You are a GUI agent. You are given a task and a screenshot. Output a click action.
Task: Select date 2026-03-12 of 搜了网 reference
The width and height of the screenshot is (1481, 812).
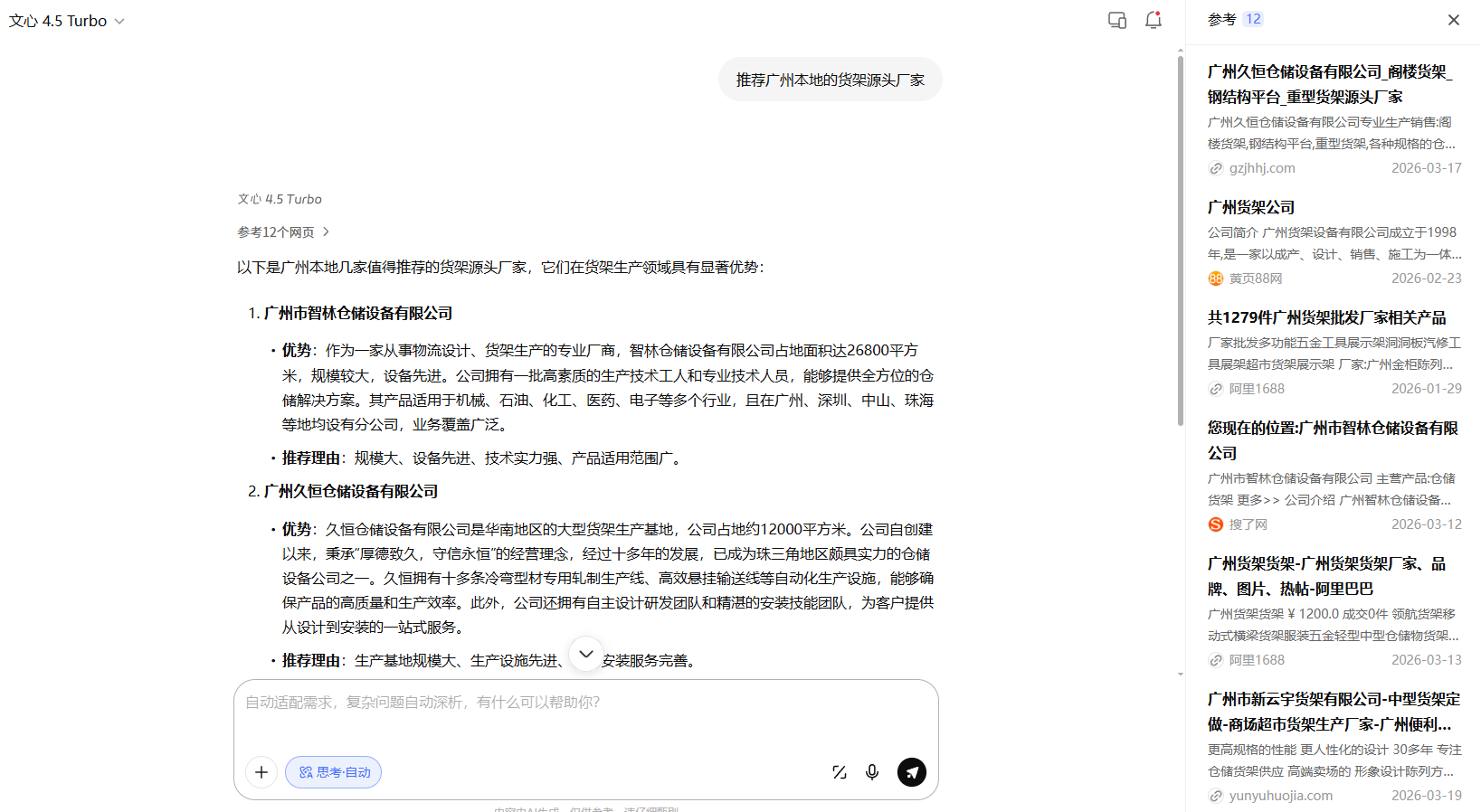[1427, 524]
